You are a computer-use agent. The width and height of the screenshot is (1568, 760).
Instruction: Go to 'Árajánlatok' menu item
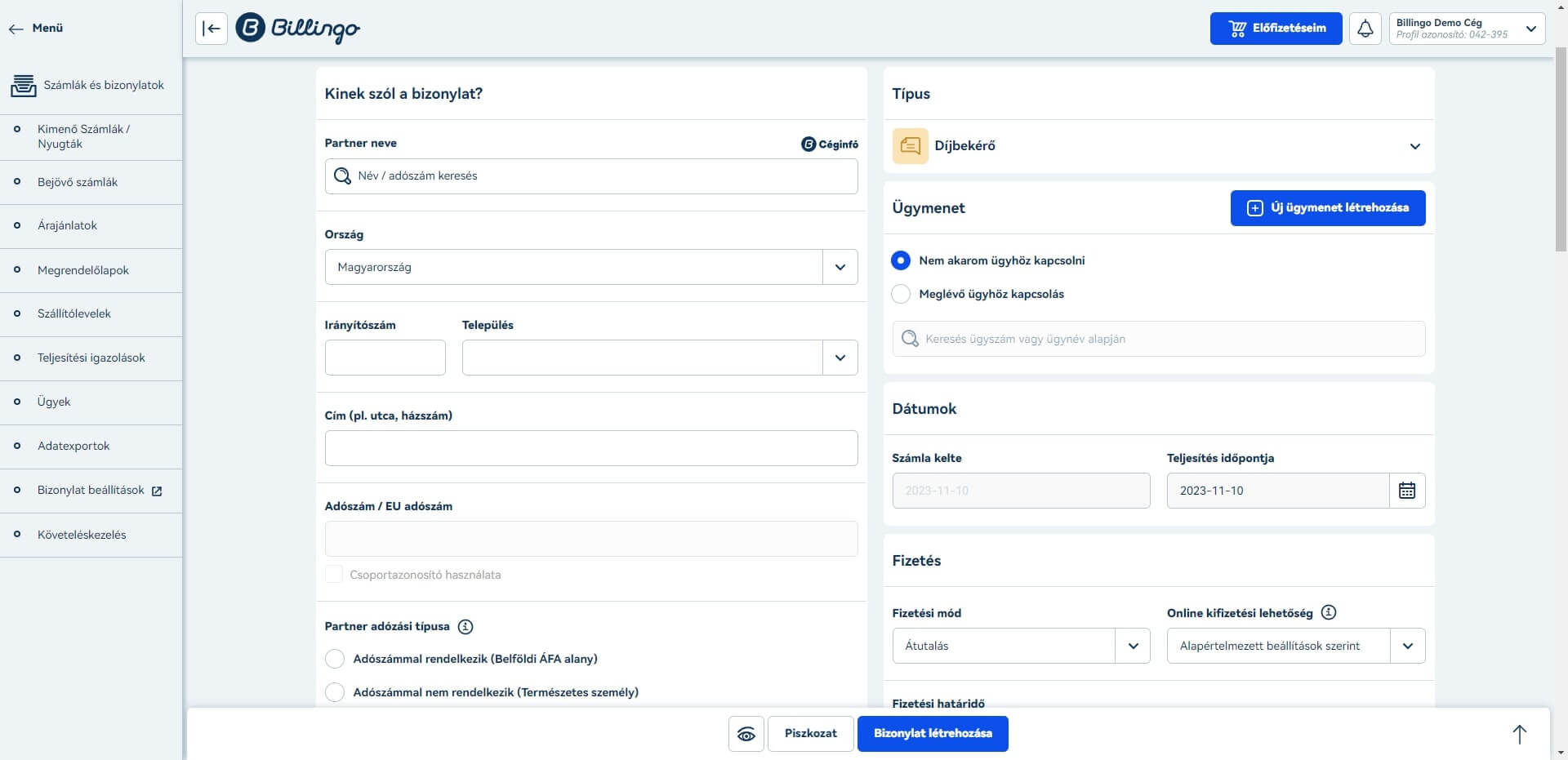pyautogui.click(x=67, y=225)
